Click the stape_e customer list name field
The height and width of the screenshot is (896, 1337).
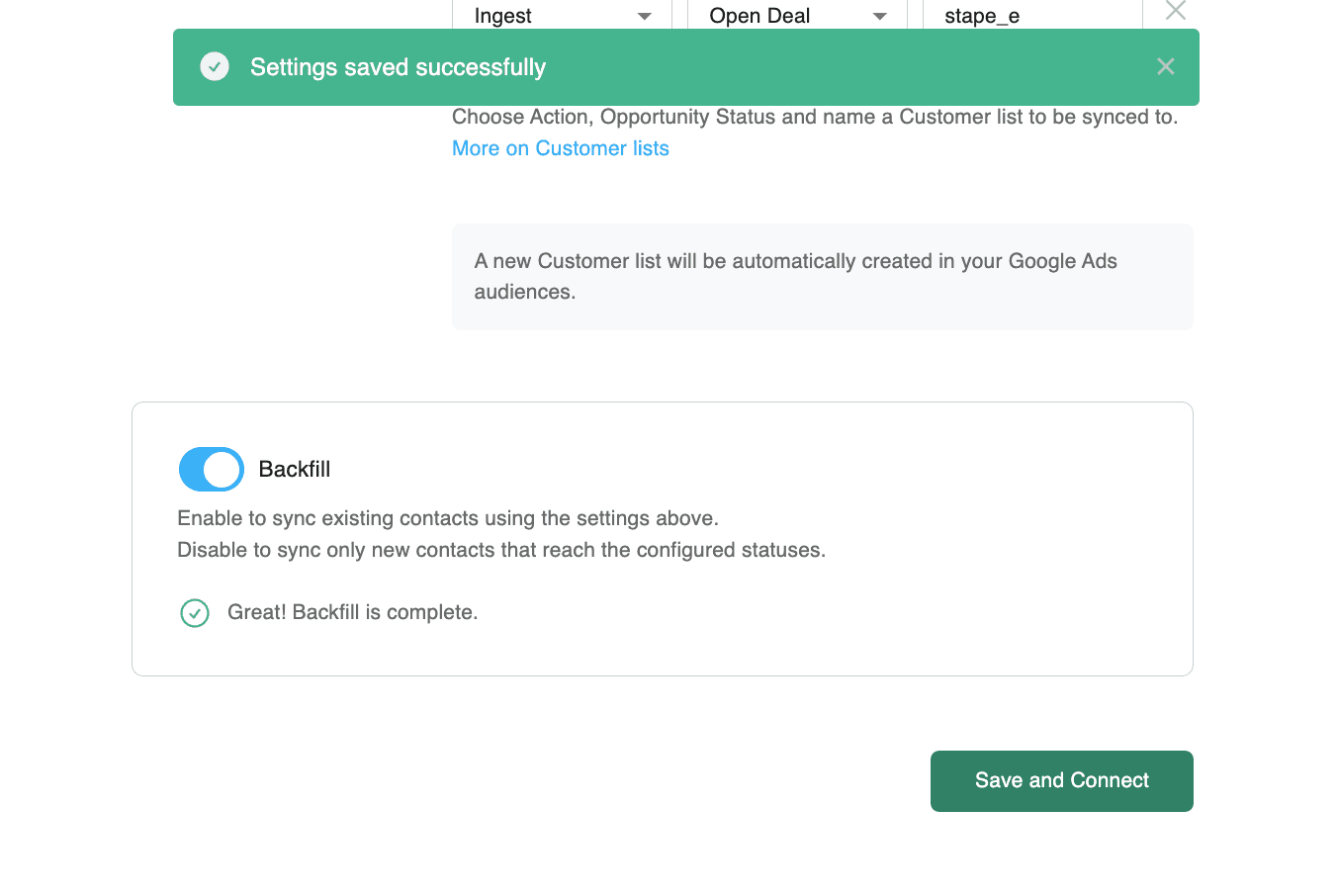[x=1032, y=15]
